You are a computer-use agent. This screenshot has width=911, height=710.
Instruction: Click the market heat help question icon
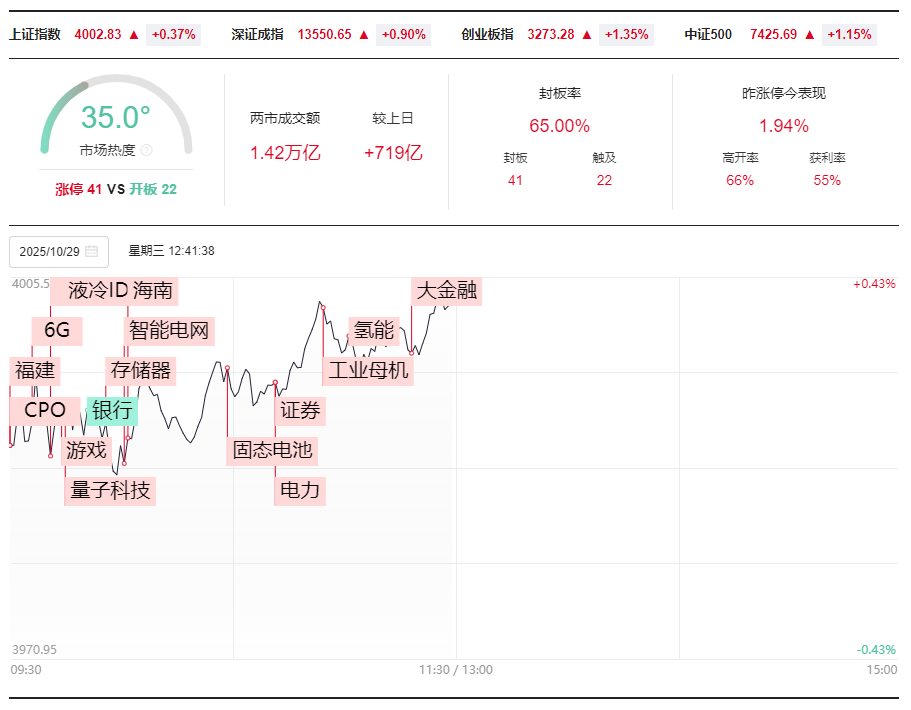click(146, 150)
